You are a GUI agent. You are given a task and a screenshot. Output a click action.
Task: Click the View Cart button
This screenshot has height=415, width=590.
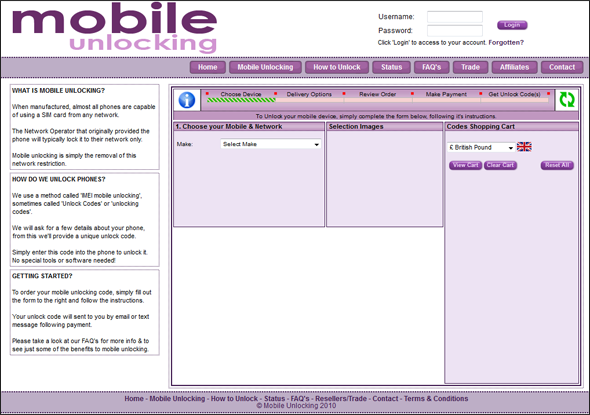(x=465, y=165)
